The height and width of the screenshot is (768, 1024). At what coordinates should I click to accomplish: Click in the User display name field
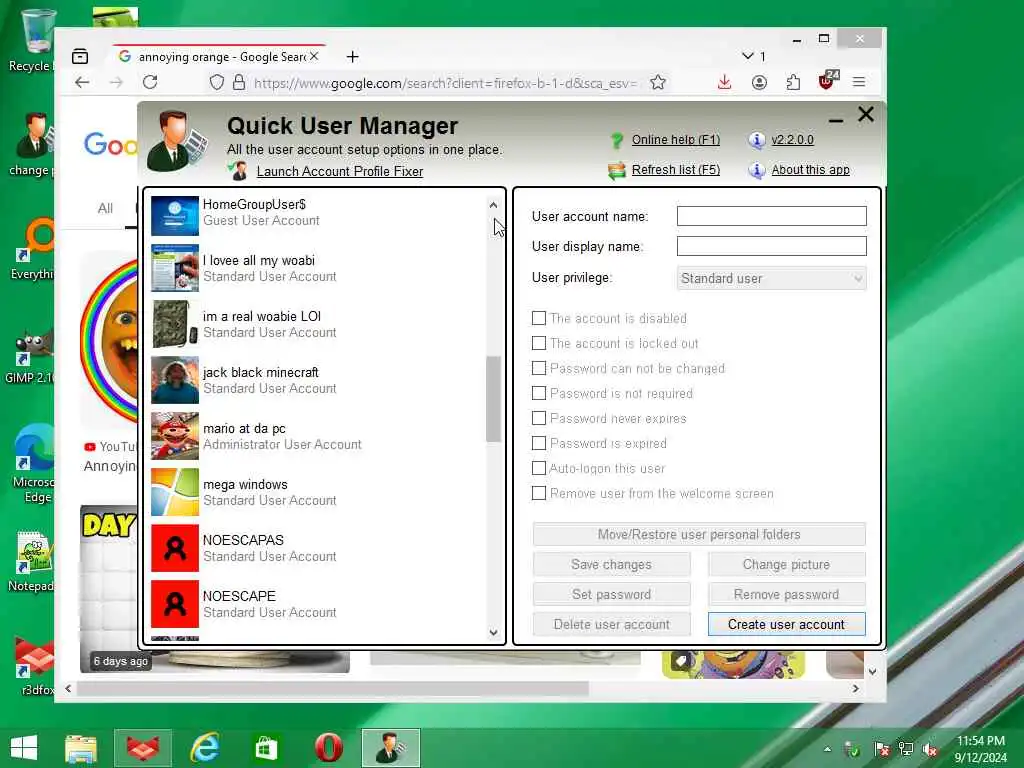tap(771, 246)
